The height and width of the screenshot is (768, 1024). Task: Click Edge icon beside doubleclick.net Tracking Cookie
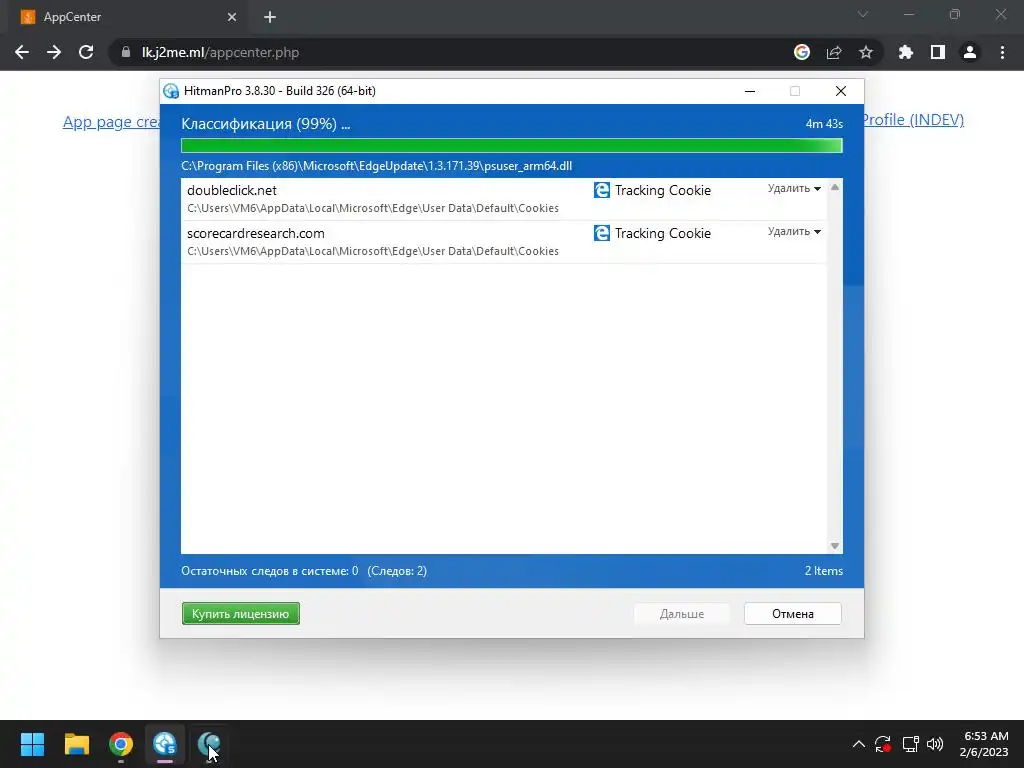click(601, 190)
